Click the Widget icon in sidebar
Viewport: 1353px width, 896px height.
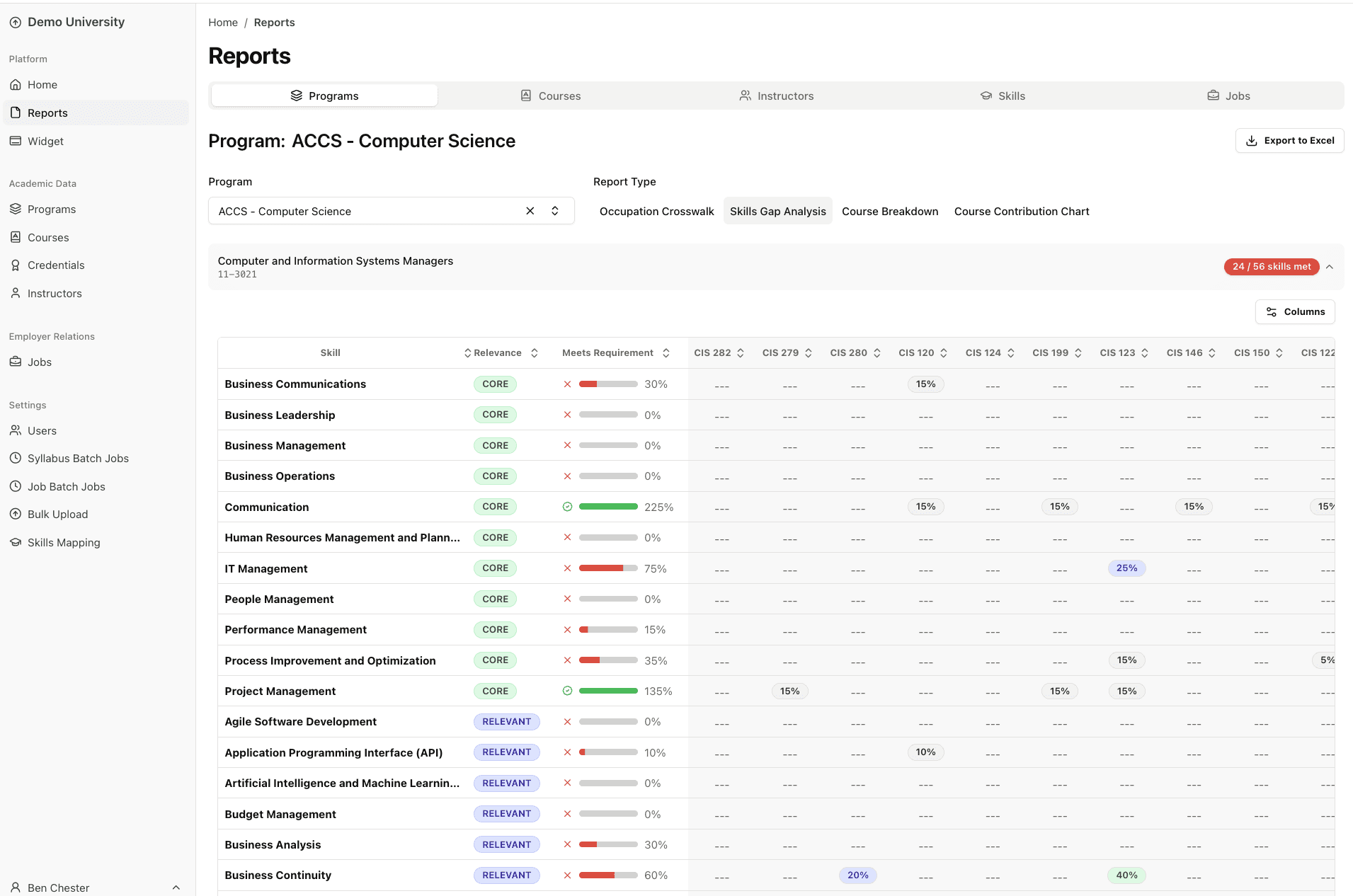coord(16,142)
